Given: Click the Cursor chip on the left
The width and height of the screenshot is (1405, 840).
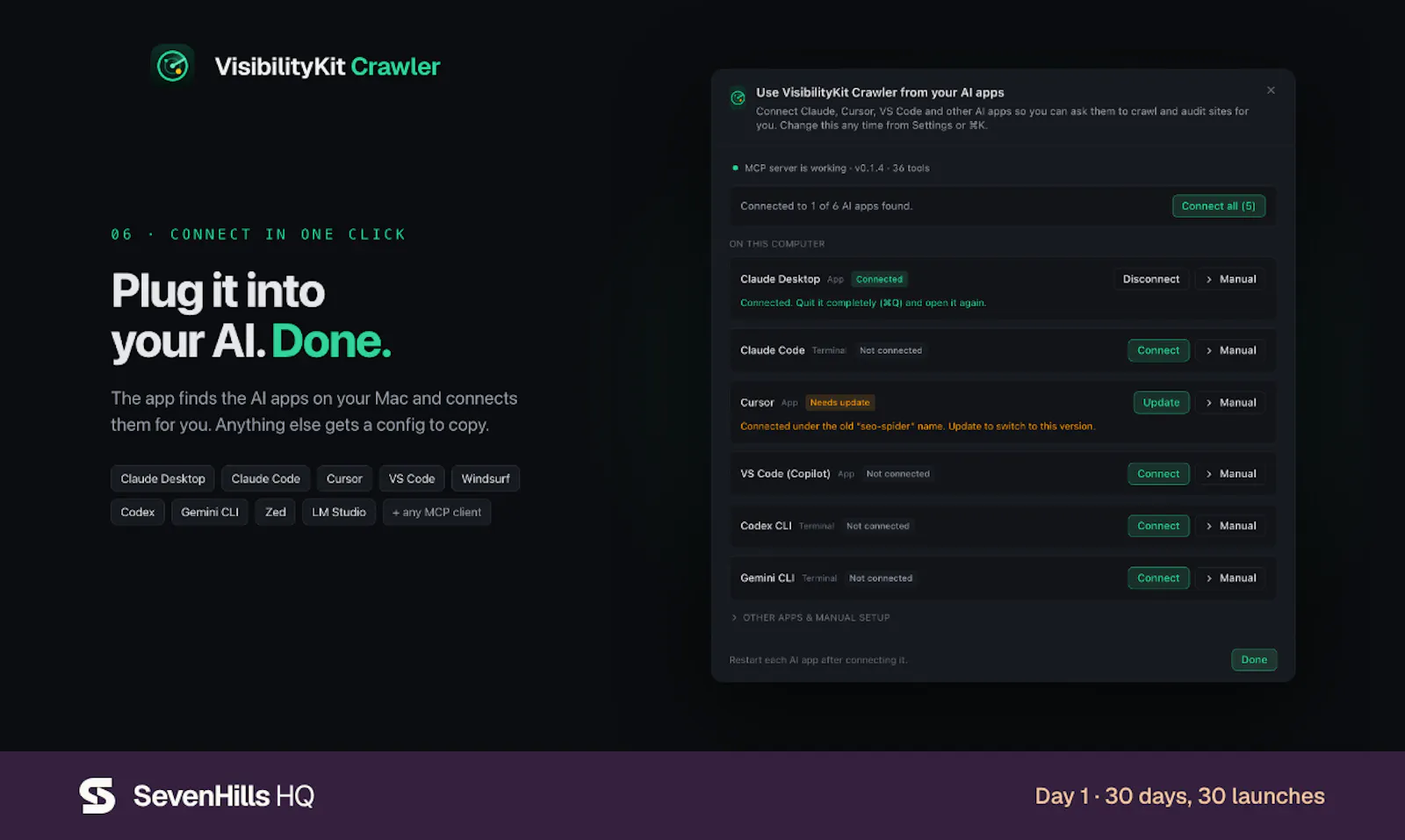Looking at the screenshot, I should tap(344, 478).
